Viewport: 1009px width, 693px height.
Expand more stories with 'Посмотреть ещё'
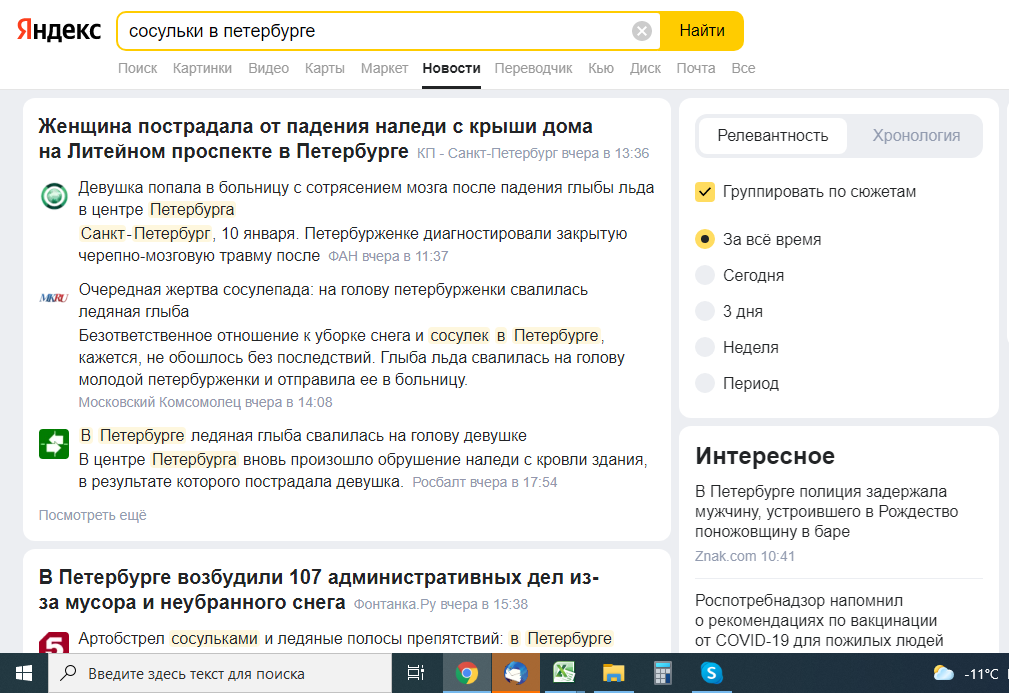[93, 515]
